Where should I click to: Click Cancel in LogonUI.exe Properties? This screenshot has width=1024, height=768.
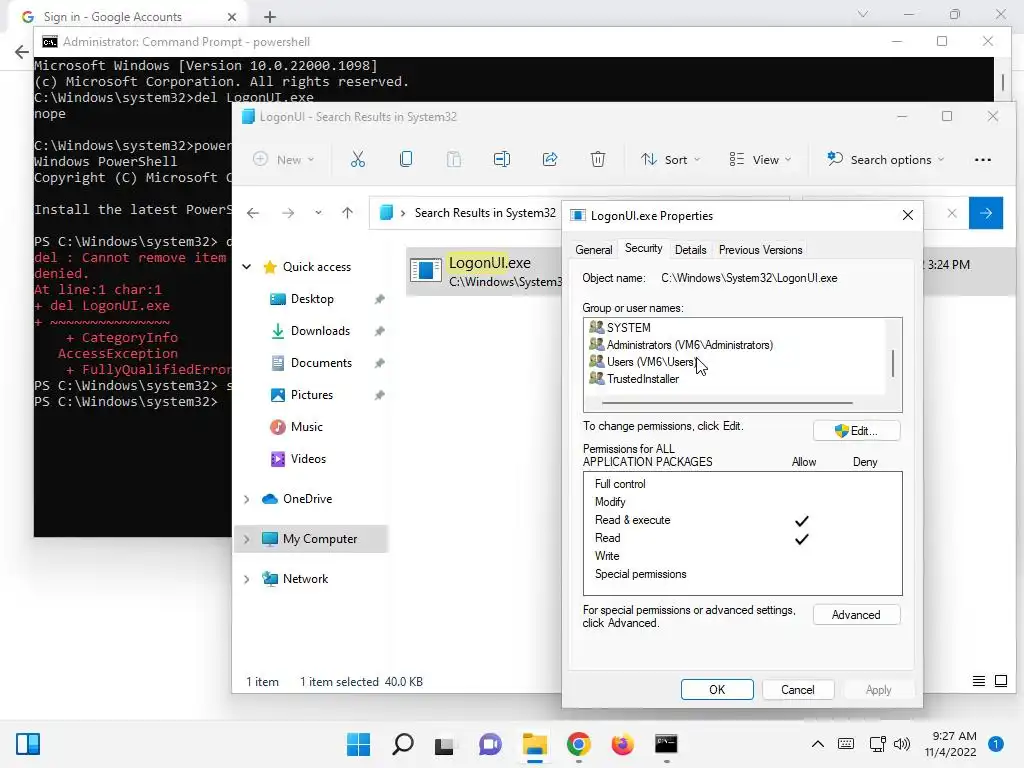click(x=797, y=690)
